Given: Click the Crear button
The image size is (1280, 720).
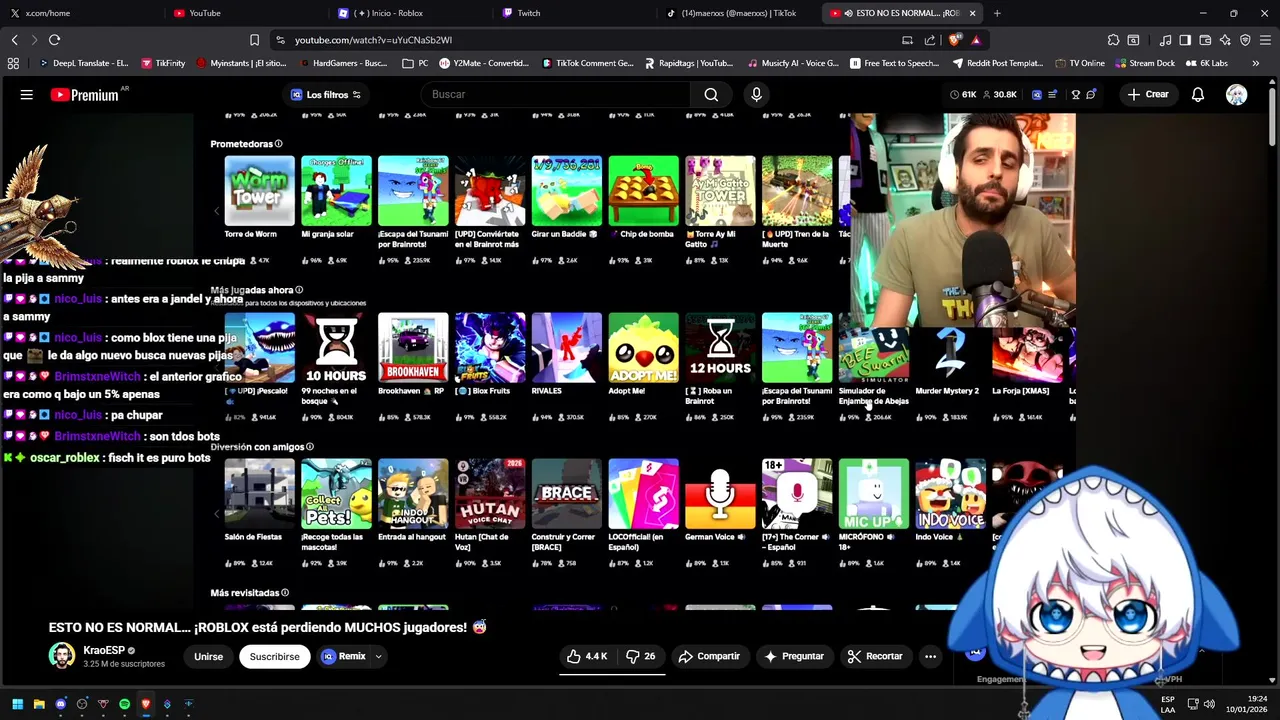Looking at the screenshot, I should (x=1148, y=95).
